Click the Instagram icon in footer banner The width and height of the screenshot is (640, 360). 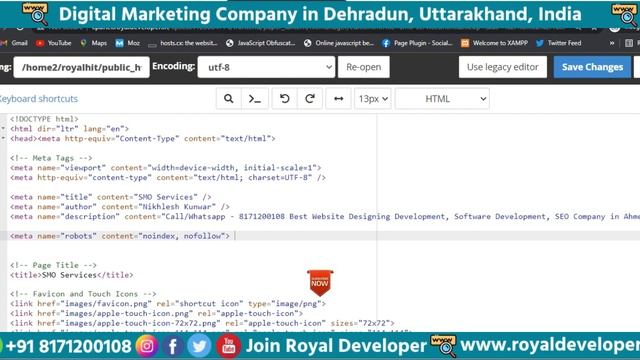(147, 346)
